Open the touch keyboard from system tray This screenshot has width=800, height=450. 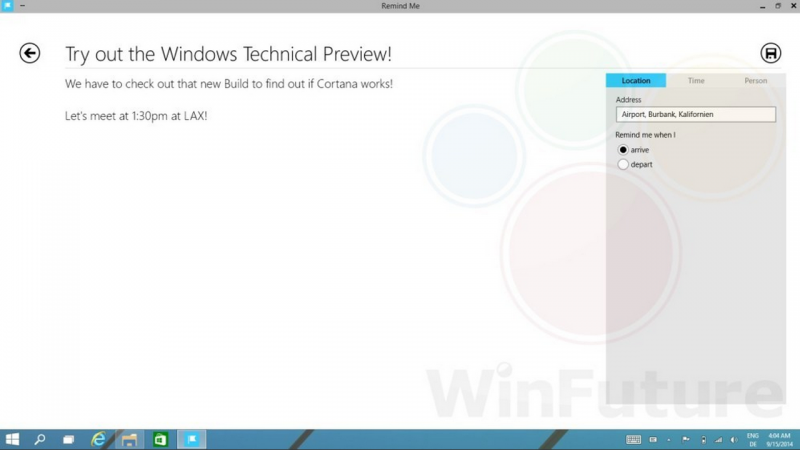[633, 439]
